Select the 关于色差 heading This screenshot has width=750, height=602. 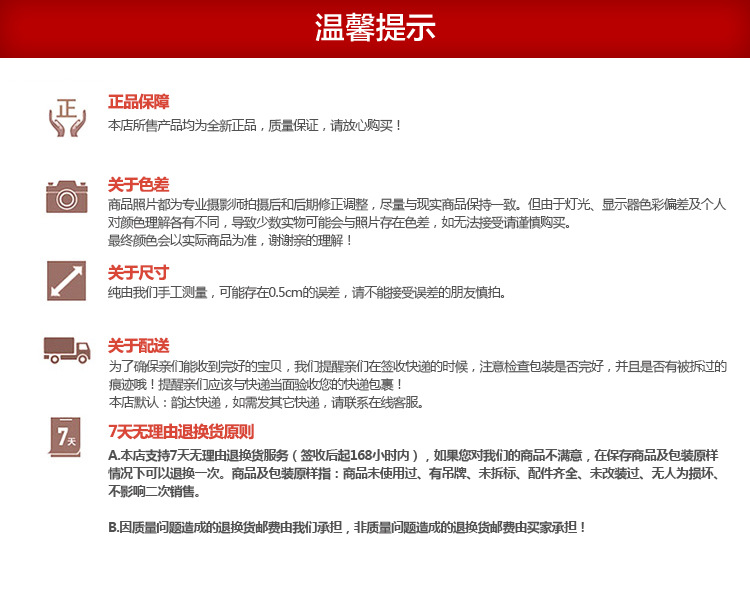[x=138, y=185]
